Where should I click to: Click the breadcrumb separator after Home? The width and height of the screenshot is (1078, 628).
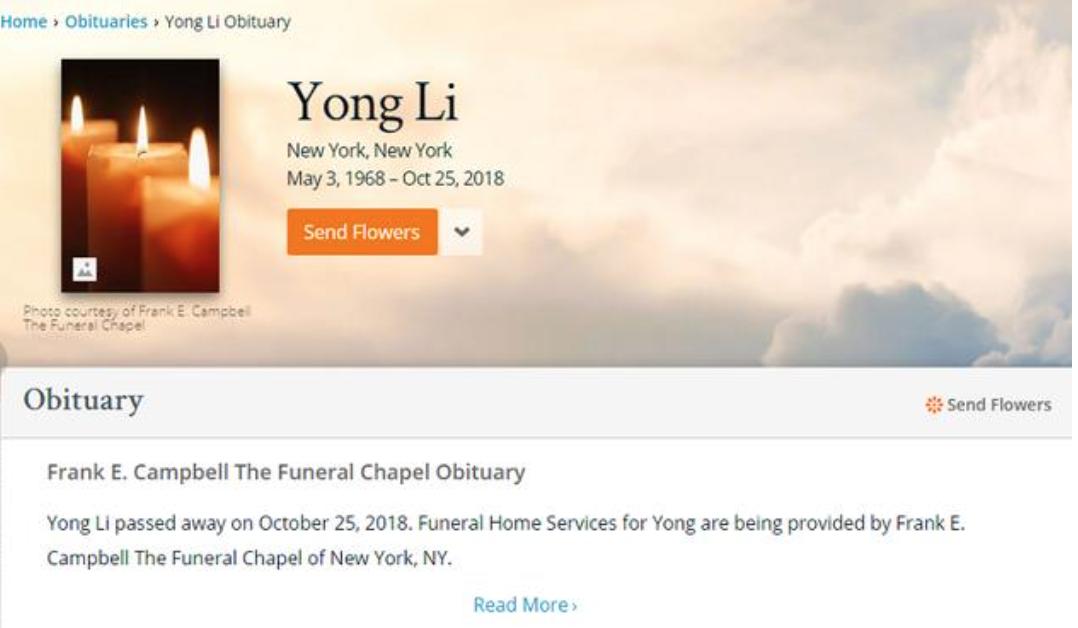pyautogui.click(x=56, y=22)
